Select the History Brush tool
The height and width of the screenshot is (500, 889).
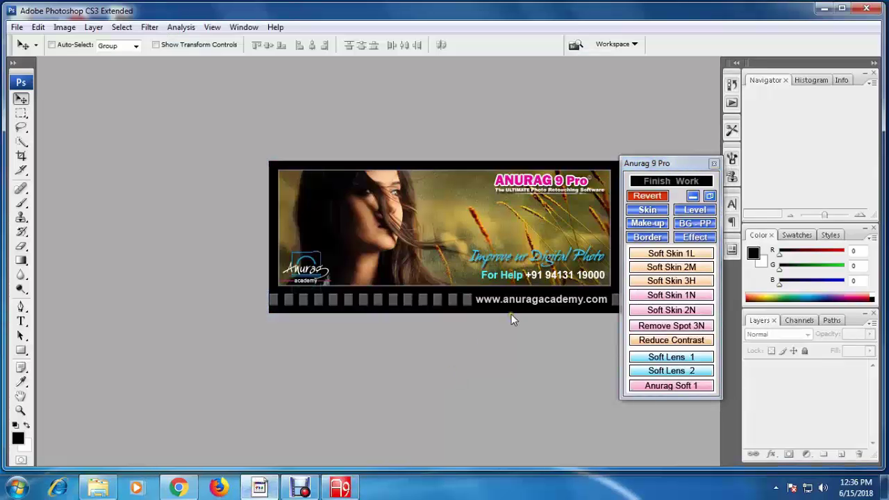(x=21, y=231)
